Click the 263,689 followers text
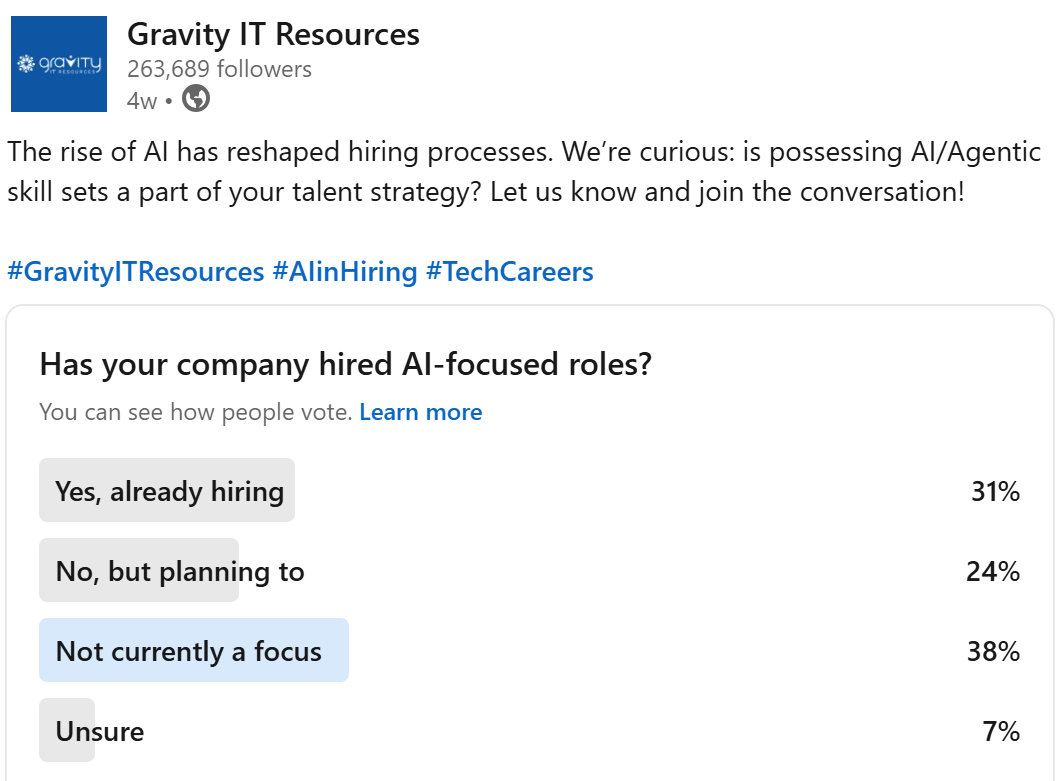The image size is (1062, 781). tap(219, 69)
